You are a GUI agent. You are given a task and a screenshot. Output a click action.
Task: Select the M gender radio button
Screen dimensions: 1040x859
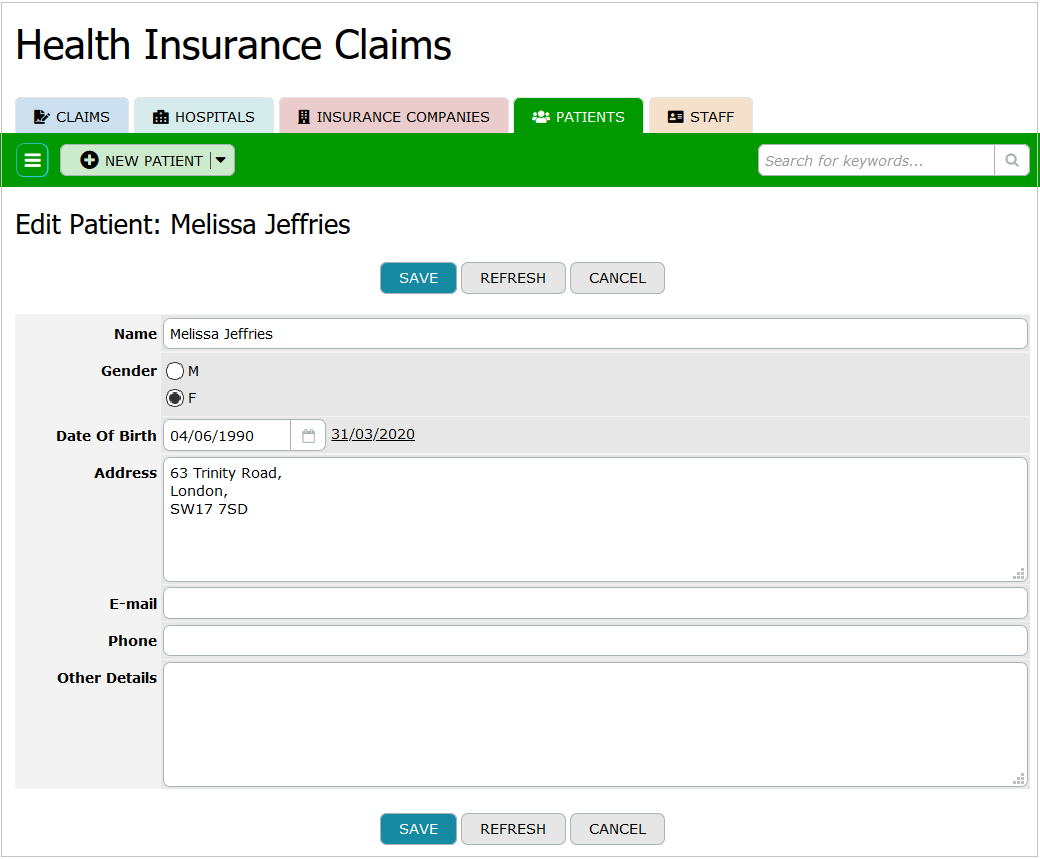tap(175, 371)
